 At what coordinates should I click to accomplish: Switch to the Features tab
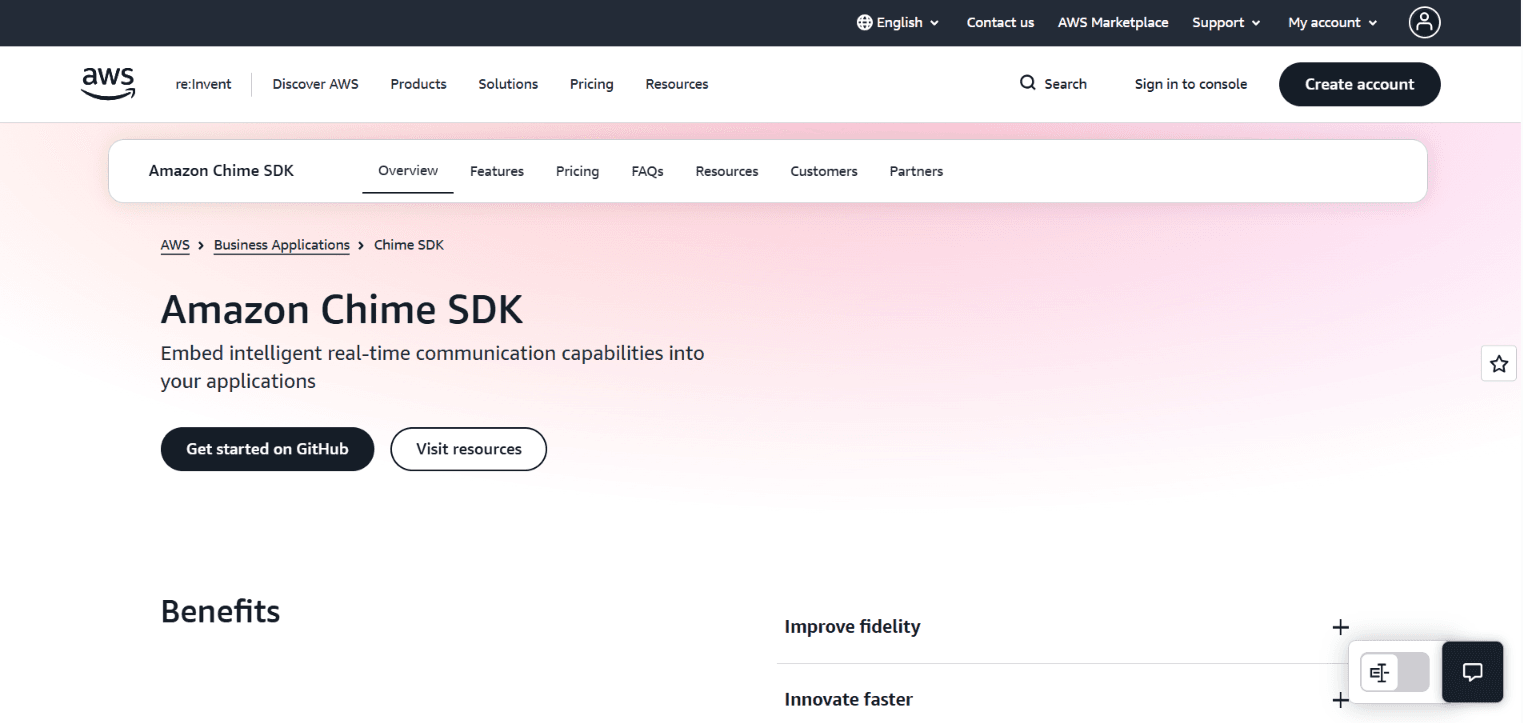[x=497, y=171]
